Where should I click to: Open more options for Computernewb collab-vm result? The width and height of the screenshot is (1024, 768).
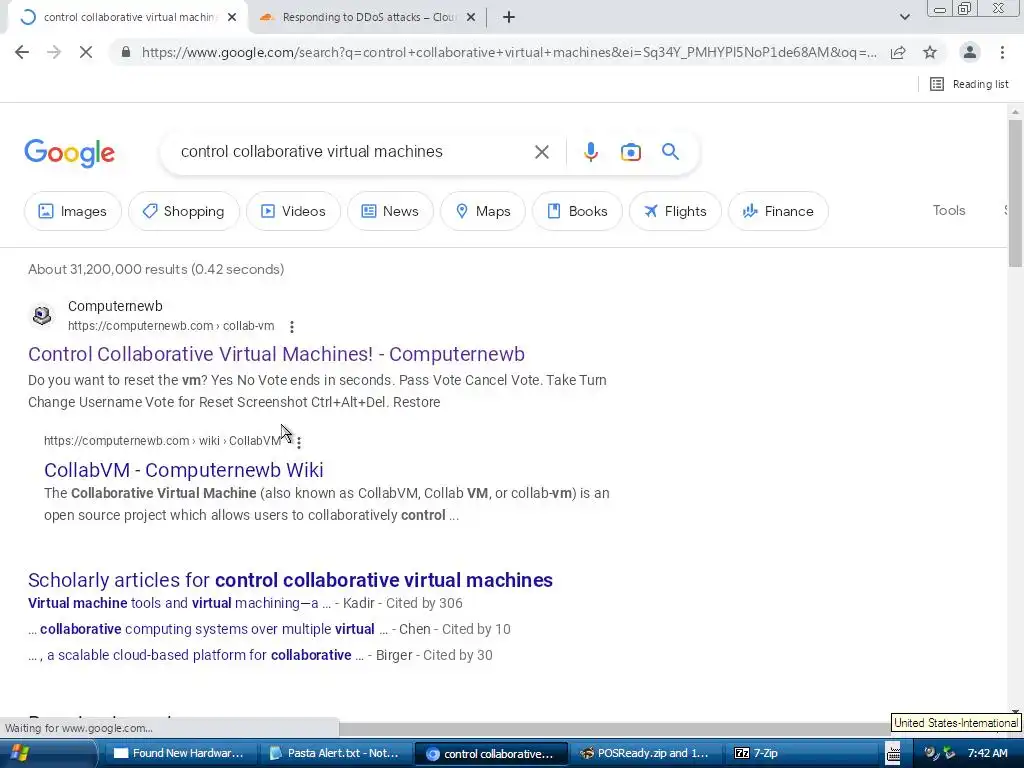pyautogui.click(x=291, y=327)
